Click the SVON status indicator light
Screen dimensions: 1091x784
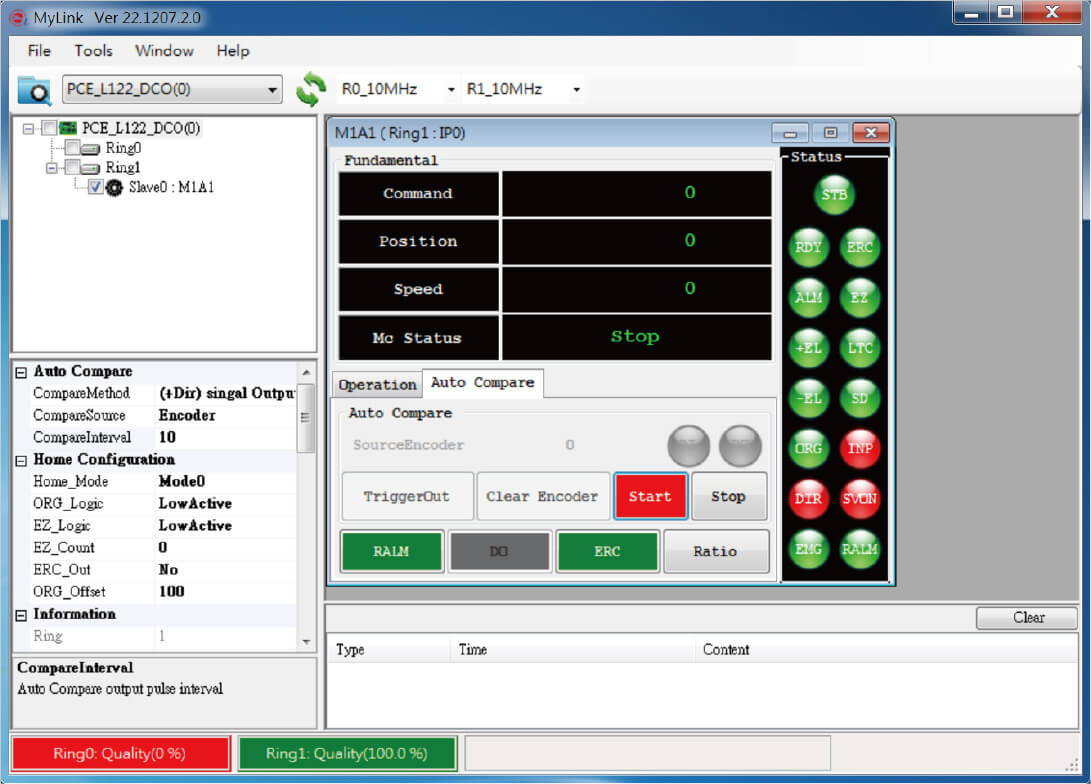pyautogui.click(x=860, y=498)
